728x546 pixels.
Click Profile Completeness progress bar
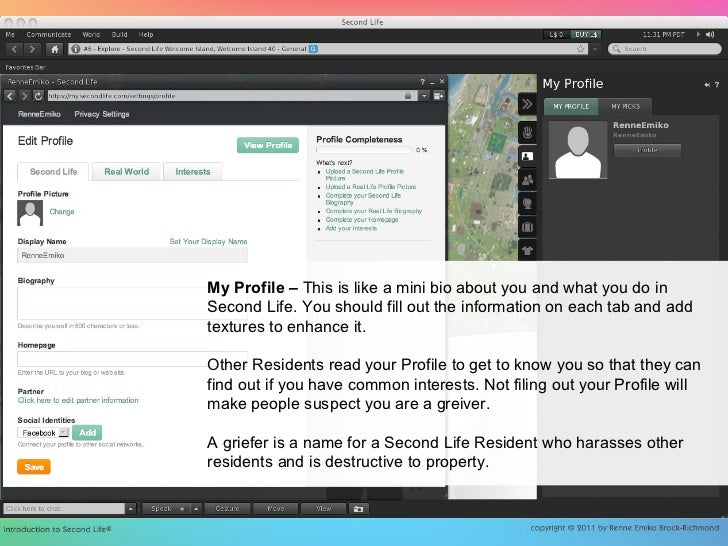tap(364, 150)
